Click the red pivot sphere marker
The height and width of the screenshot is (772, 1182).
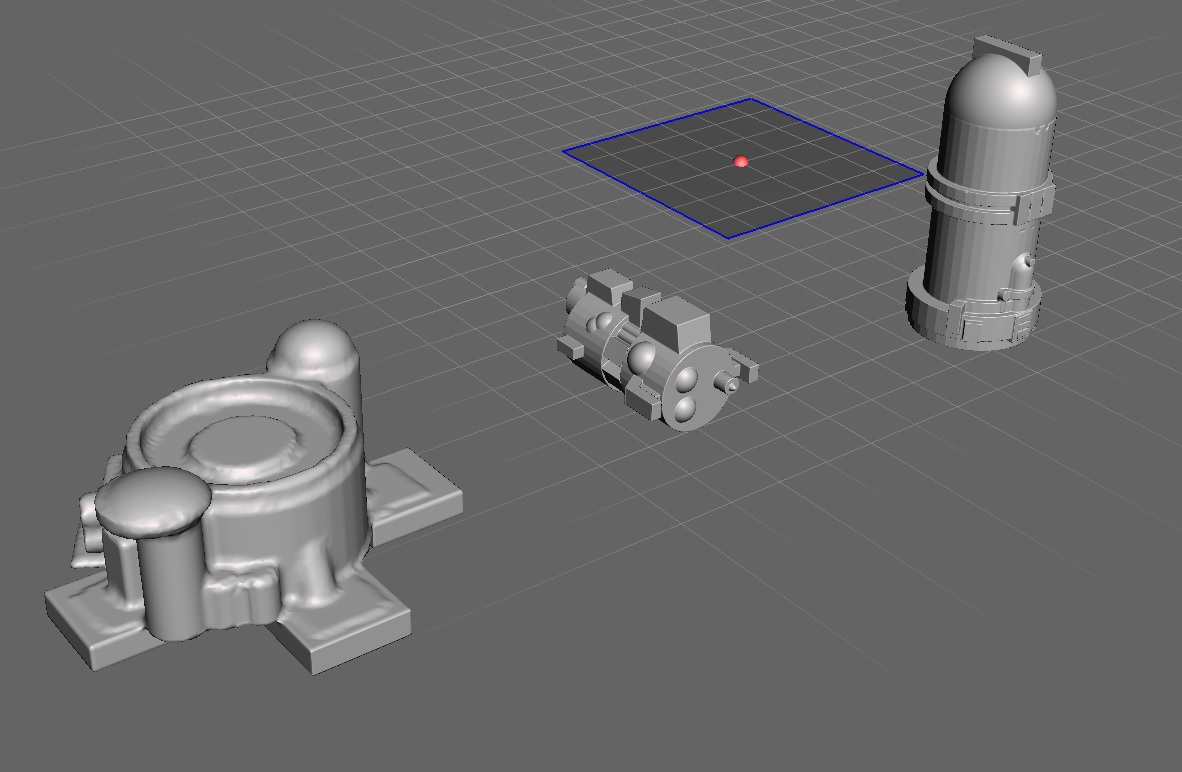point(740,161)
